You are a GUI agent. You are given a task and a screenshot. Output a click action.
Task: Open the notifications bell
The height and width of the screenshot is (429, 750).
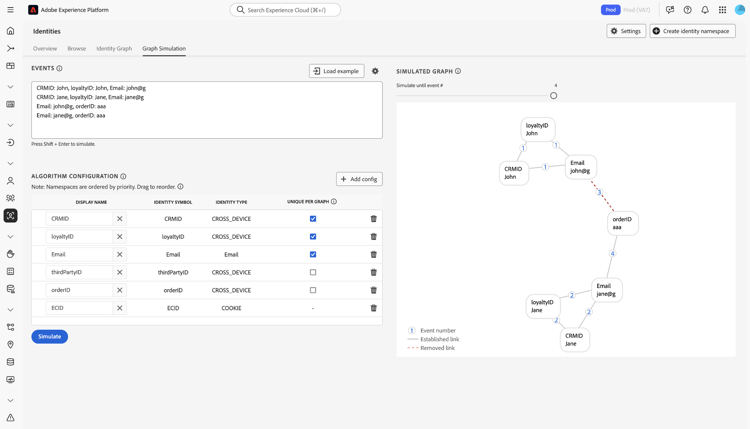coord(705,10)
